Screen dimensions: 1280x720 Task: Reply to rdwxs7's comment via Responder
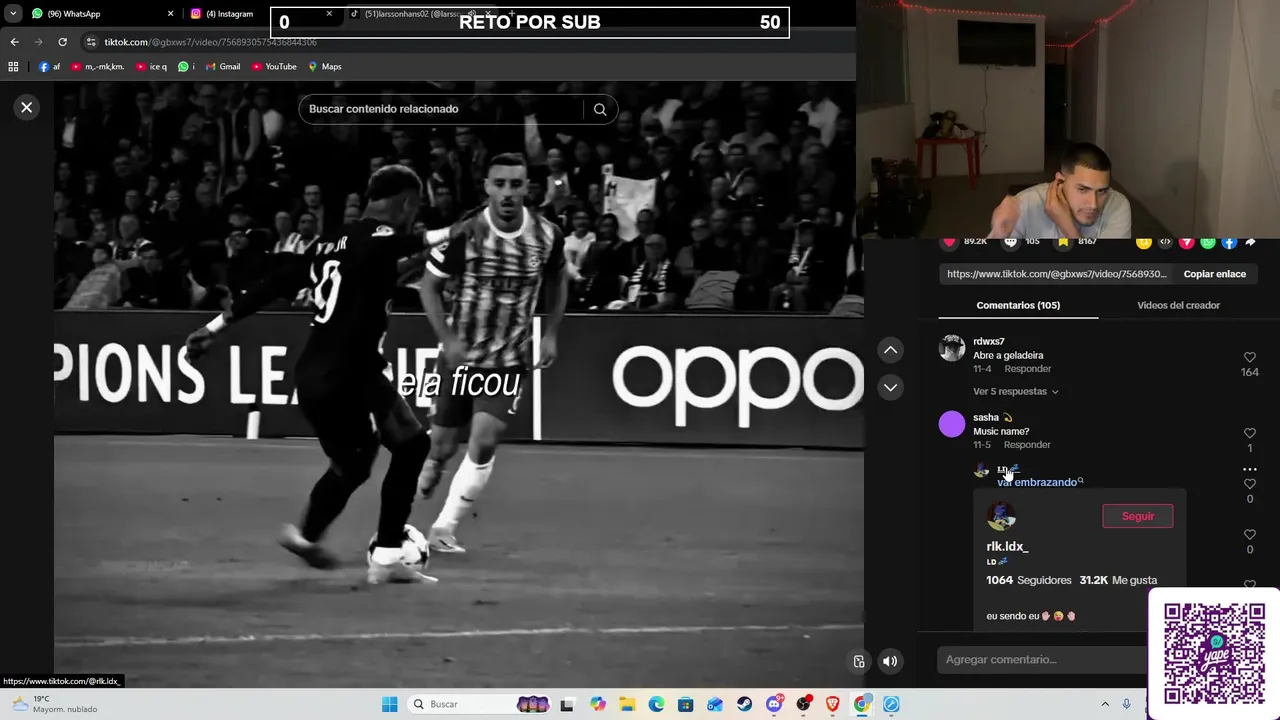pyautogui.click(x=1028, y=369)
